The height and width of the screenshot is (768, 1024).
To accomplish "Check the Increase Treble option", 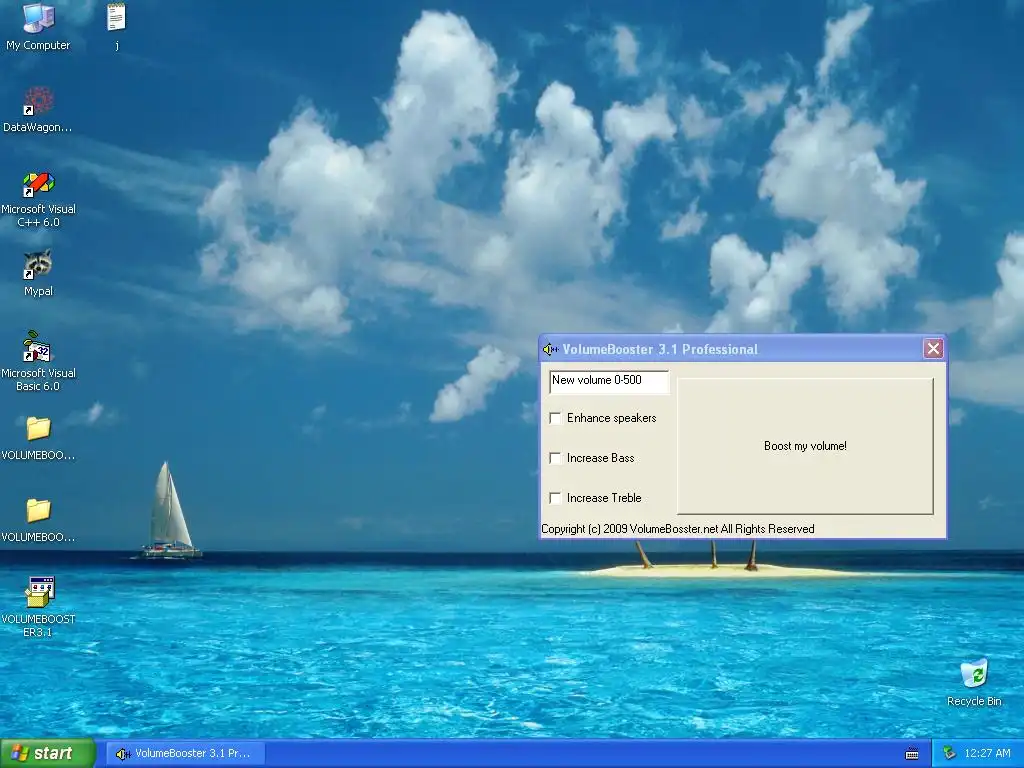I will pyautogui.click(x=555, y=498).
